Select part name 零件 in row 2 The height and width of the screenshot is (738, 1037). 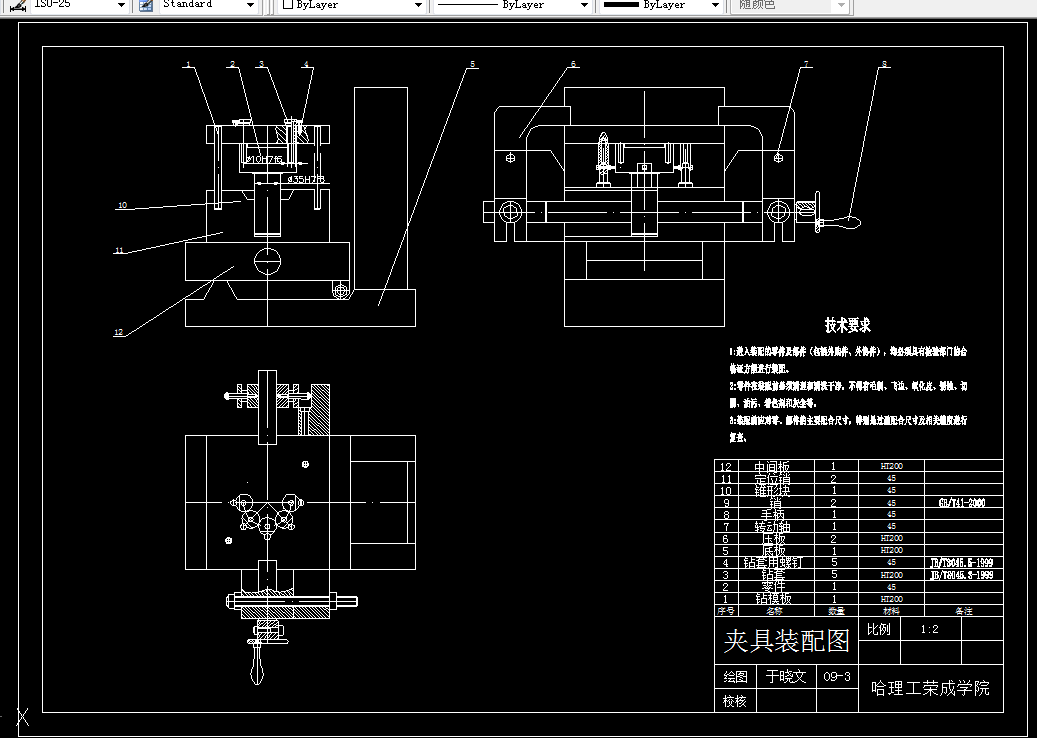click(x=772, y=587)
